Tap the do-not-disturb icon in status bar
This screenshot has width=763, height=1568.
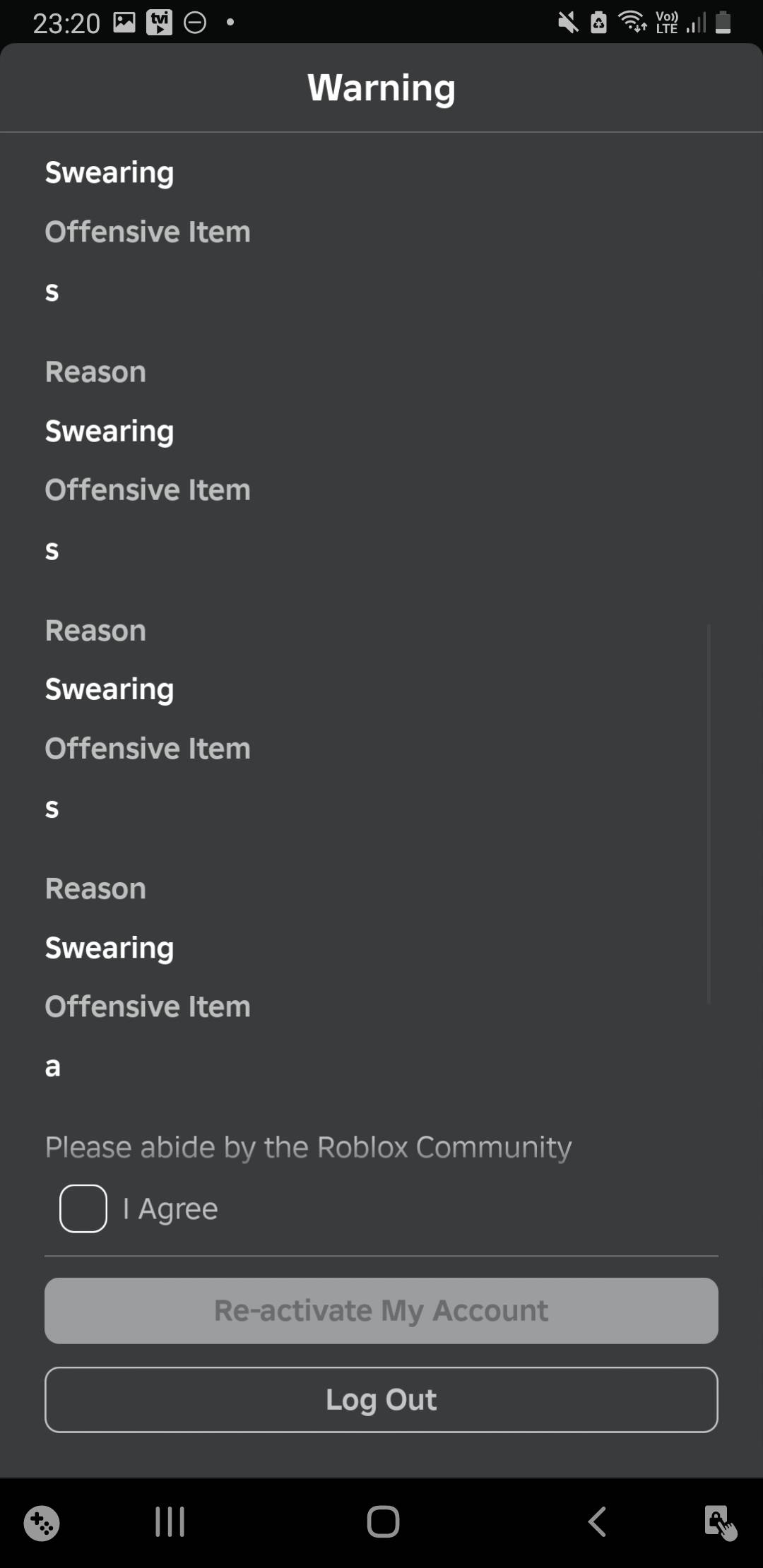click(195, 23)
